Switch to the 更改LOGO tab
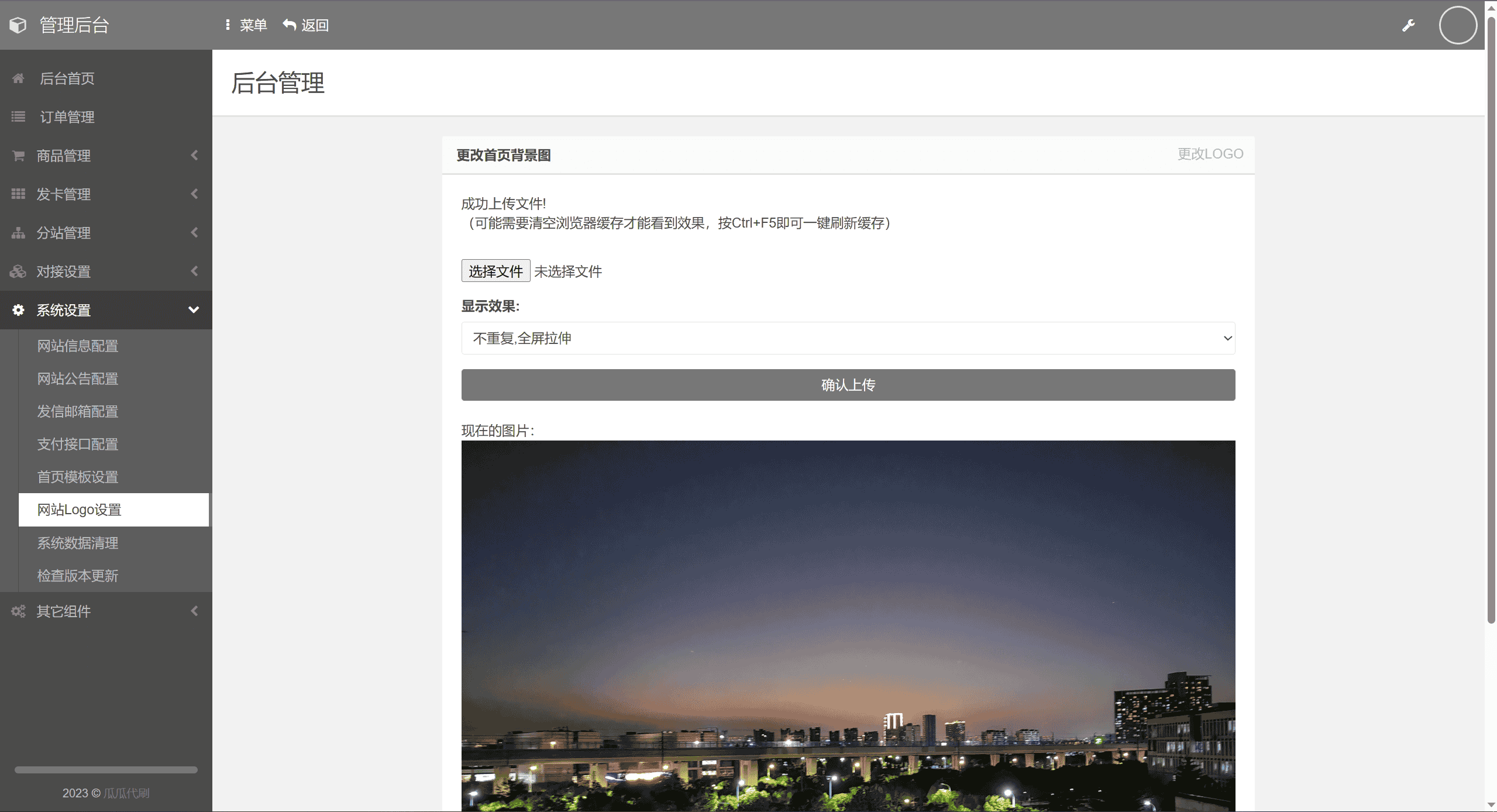Image resolution: width=1497 pixels, height=812 pixels. tap(1210, 154)
